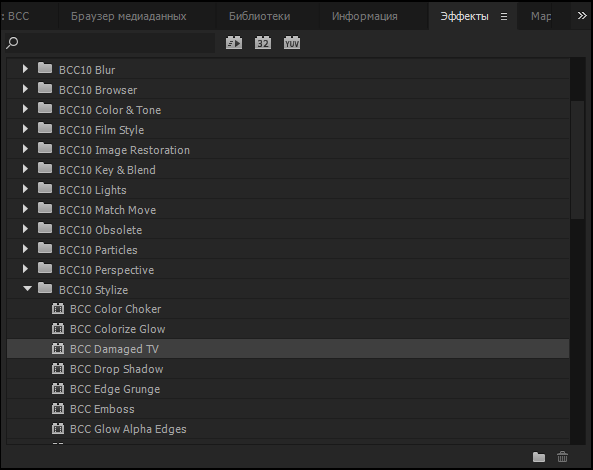Expand BCC10 Film Style folder
593x470 pixels.
point(25,129)
